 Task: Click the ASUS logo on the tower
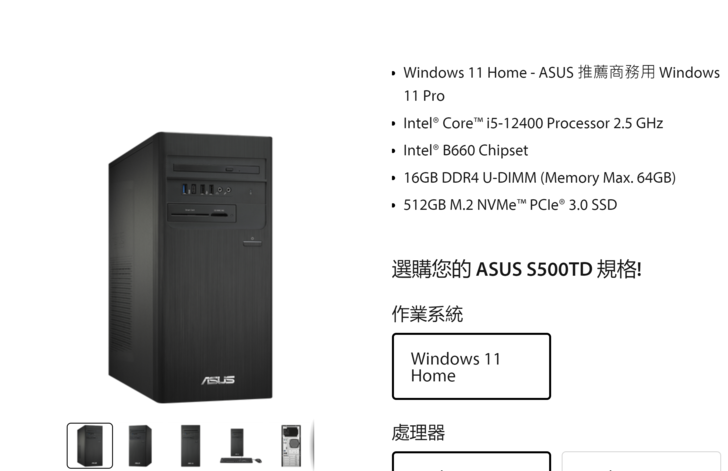(218, 380)
